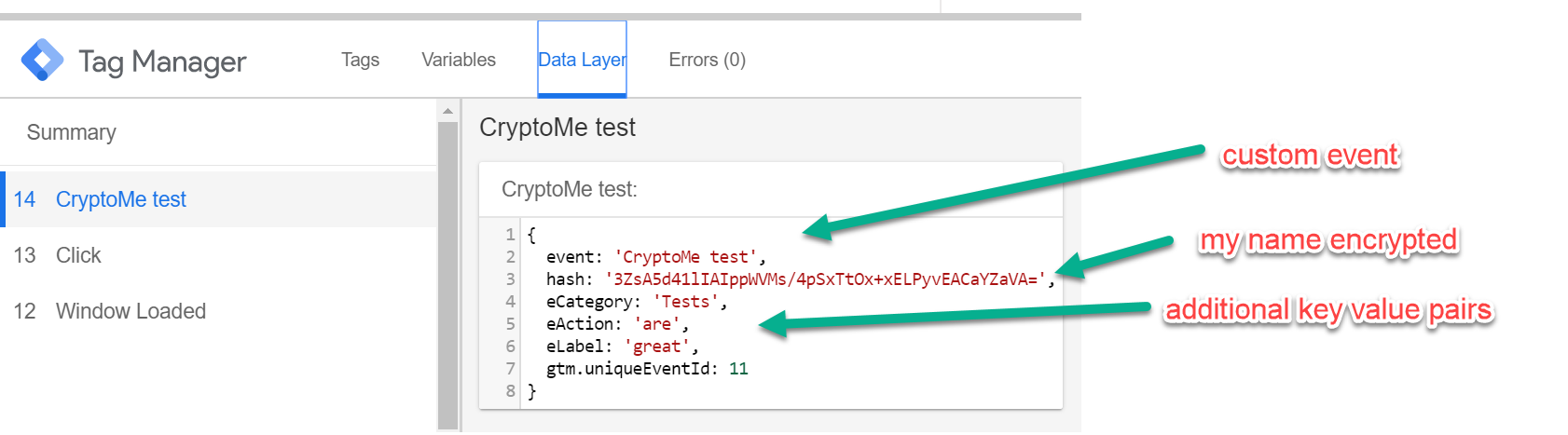Click the CryptoMe test page heading
The height and width of the screenshot is (435, 1568).
tap(557, 128)
